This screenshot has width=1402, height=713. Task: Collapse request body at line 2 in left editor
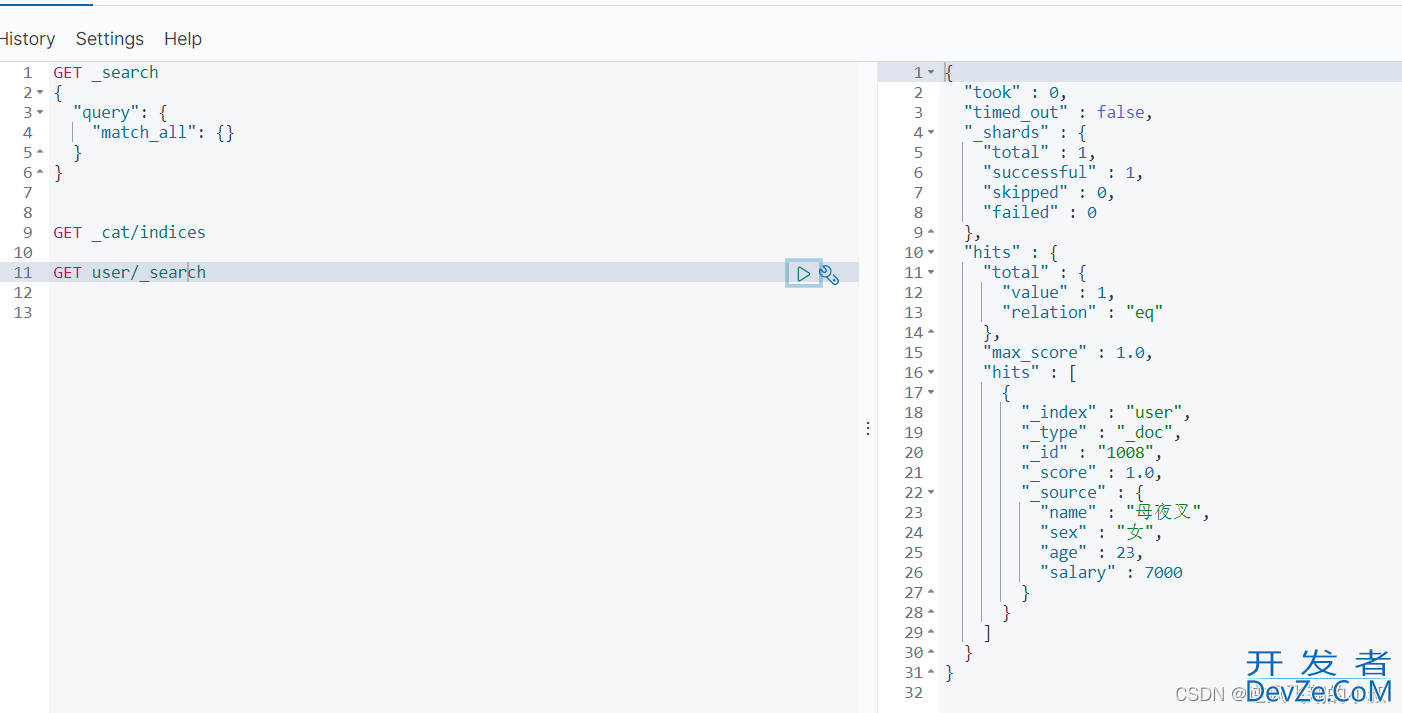point(40,92)
